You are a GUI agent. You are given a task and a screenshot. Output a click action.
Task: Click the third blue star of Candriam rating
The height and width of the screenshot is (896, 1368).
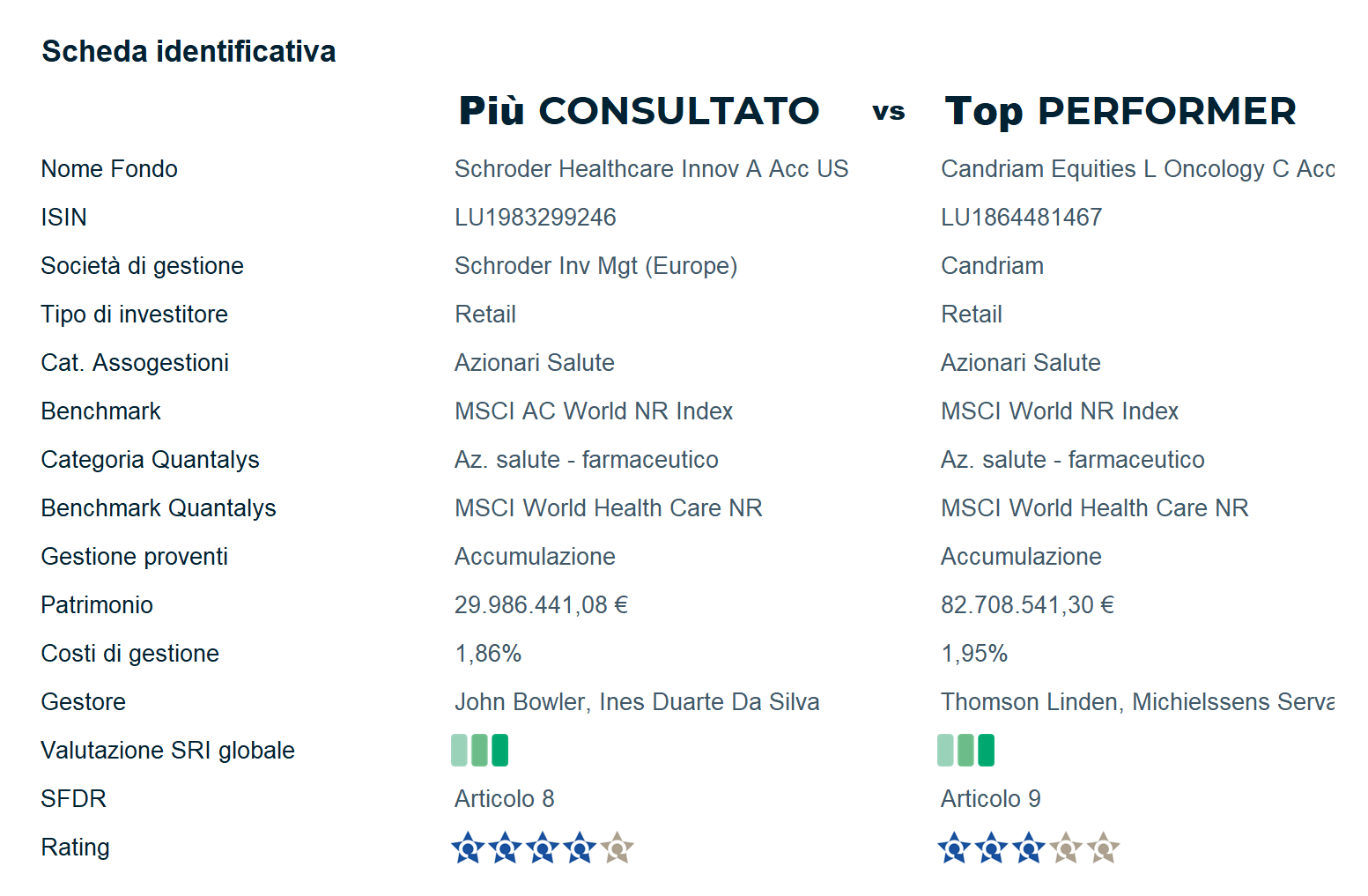[1028, 848]
